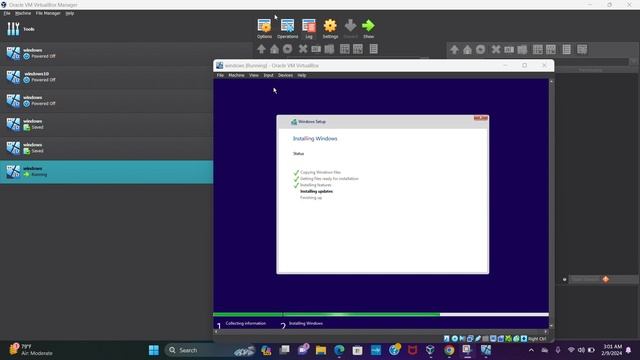The width and height of the screenshot is (640, 360).
Task: Open File Explorer from the taskbar
Action: pyautogui.click(x=321, y=350)
